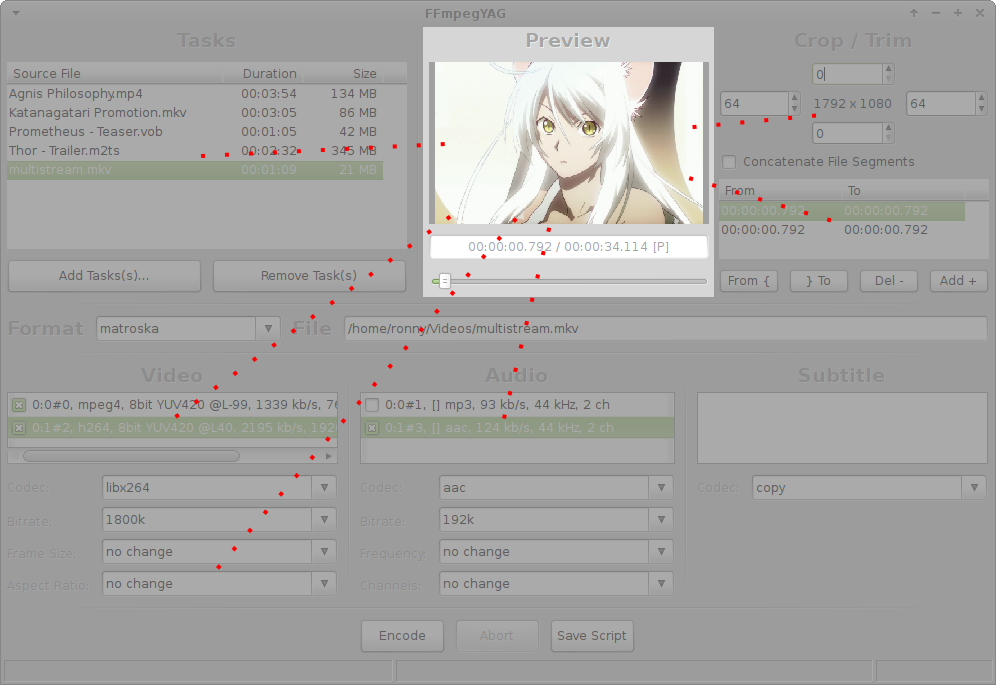The image size is (996, 685).
Task: Increase the bottom crop spinner value
Action: tap(889, 128)
